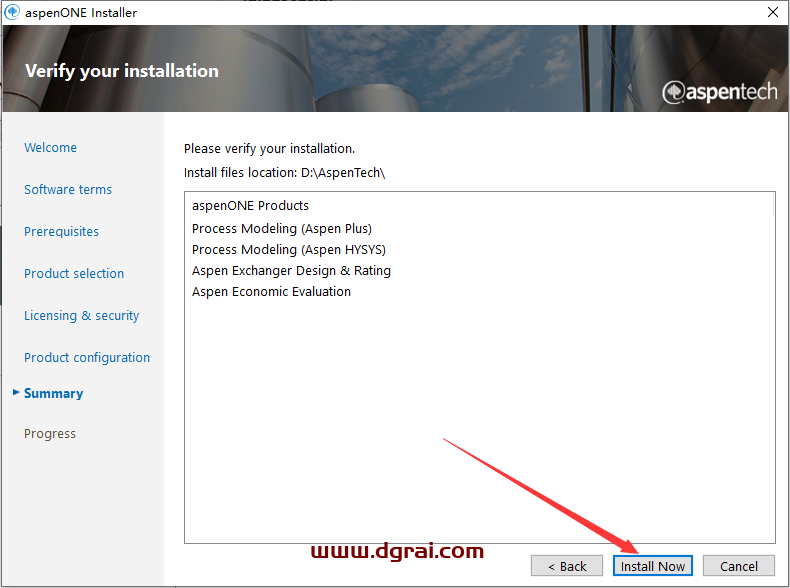This screenshot has width=790, height=588.
Task: Go to the Software terms step
Action: point(68,189)
